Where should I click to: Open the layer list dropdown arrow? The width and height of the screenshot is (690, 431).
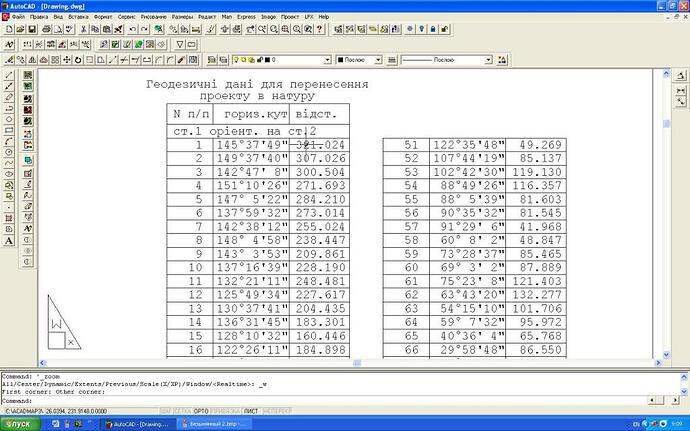point(327,60)
